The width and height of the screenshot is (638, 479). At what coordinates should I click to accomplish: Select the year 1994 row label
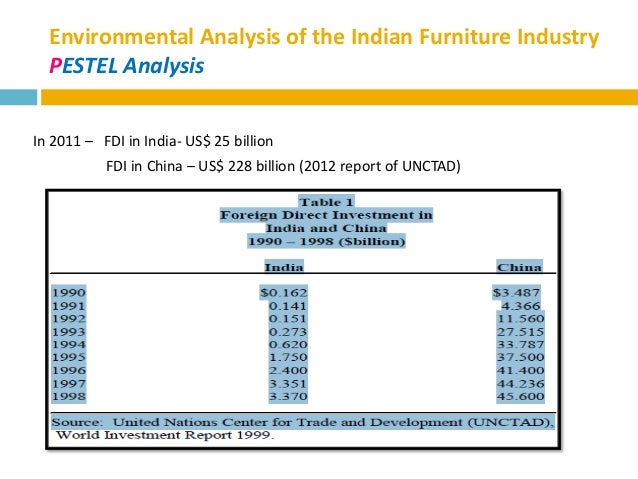point(69,345)
